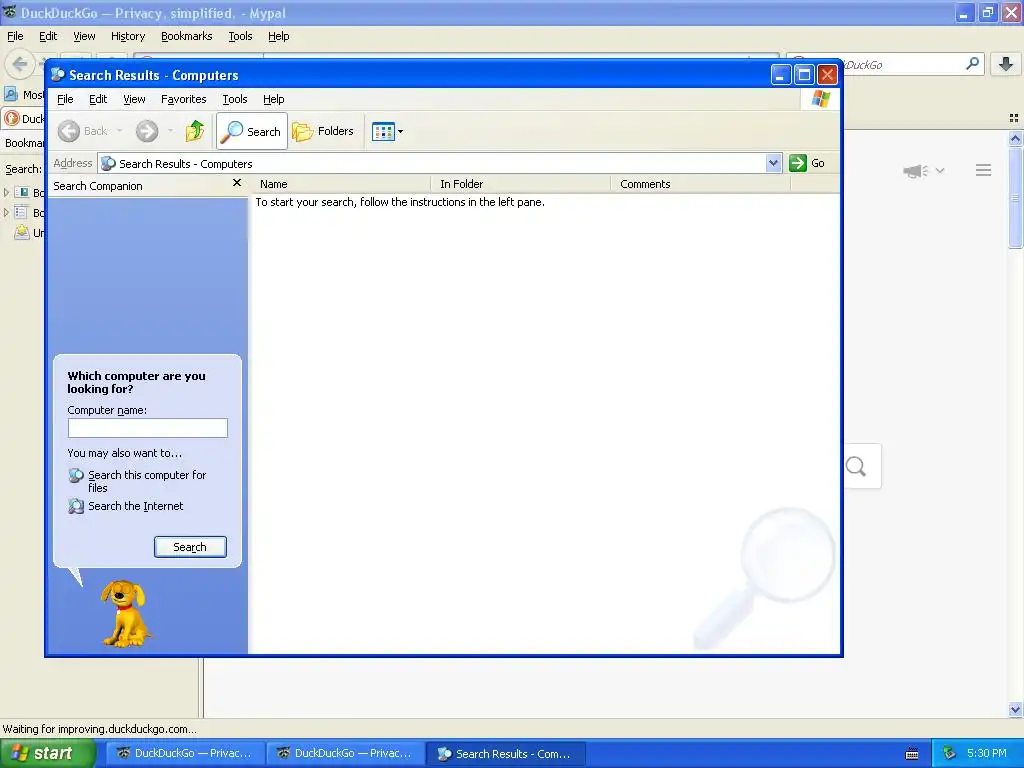Switch to second DuckDuckGo taskbar button
The width and height of the screenshot is (1024, 768).
(x=345, y=754)
